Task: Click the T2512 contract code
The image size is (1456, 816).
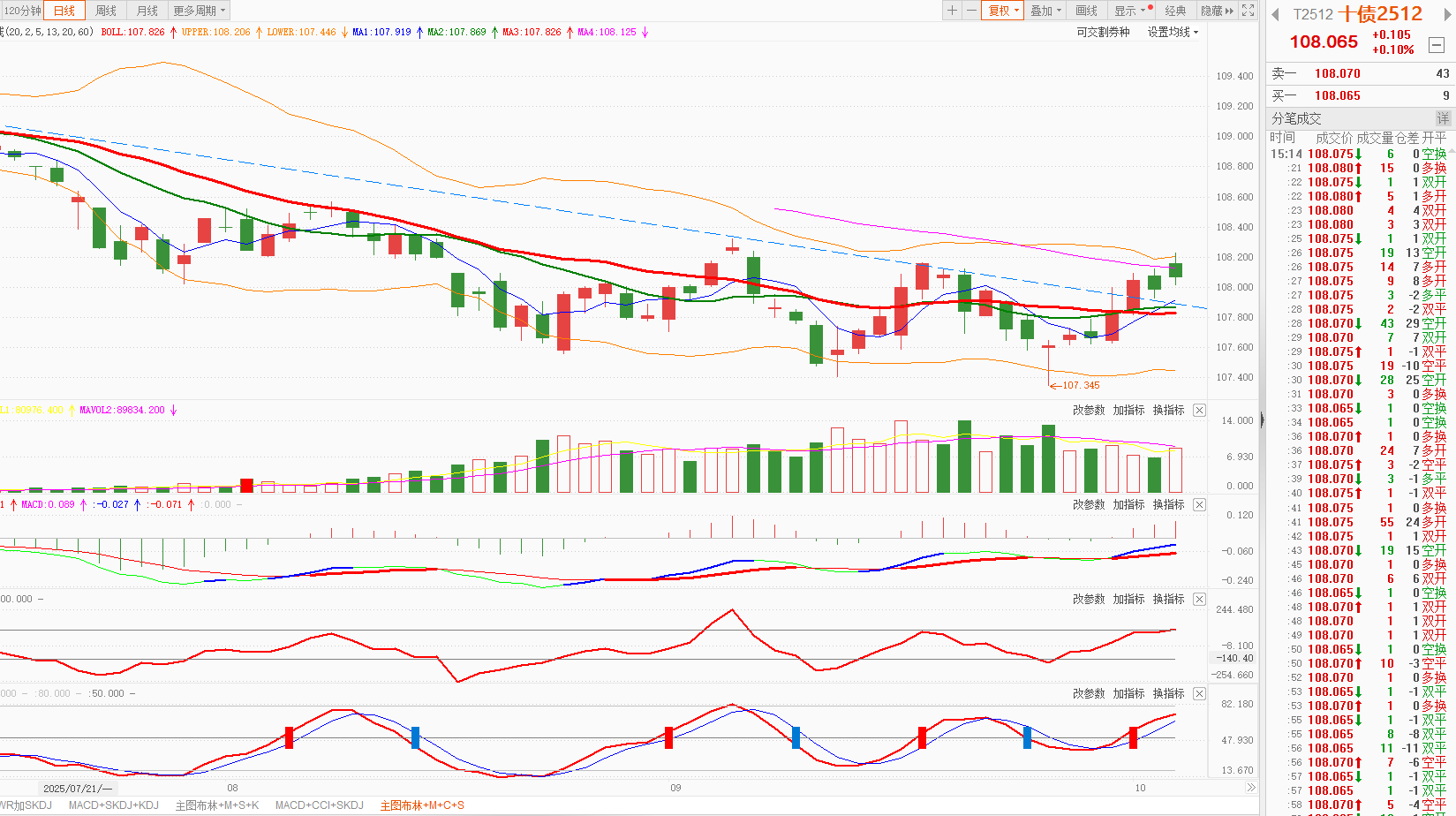Action: point(1313,15)
